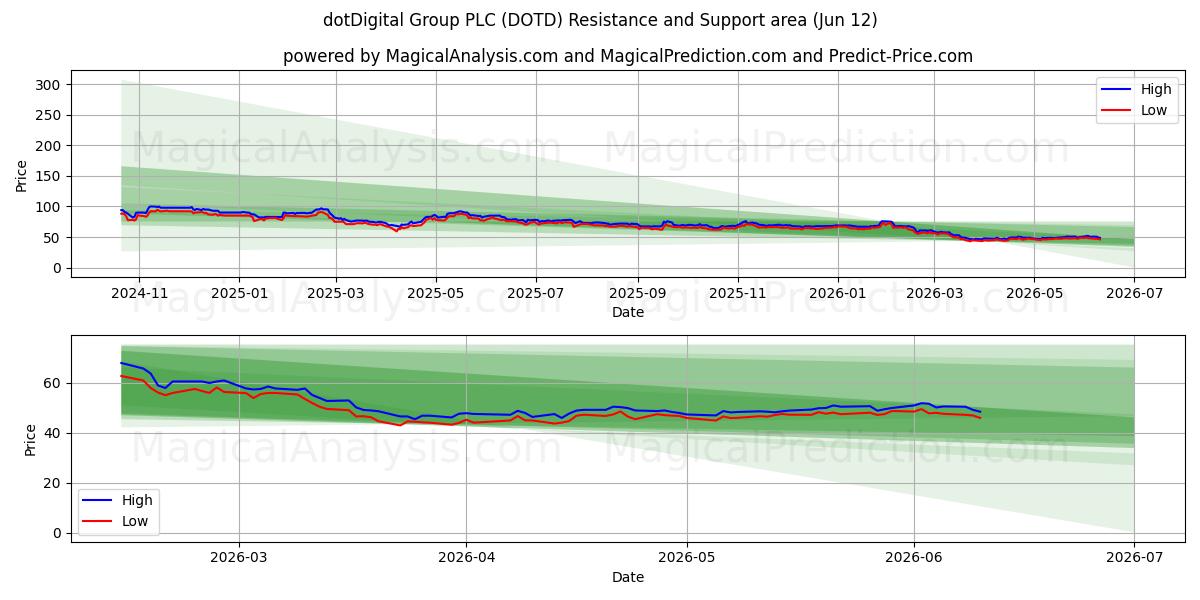Click the 2025-11 tick label on top chart
Image resolution: width=1200 pixels, height=600 pixels.
point(738,292)
